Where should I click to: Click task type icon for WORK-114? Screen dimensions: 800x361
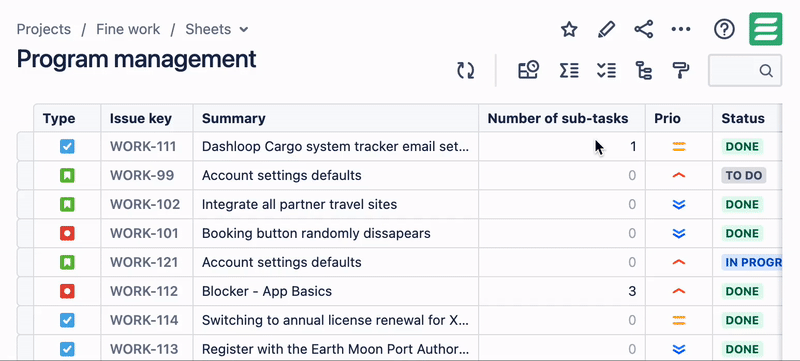click(67, 320)
